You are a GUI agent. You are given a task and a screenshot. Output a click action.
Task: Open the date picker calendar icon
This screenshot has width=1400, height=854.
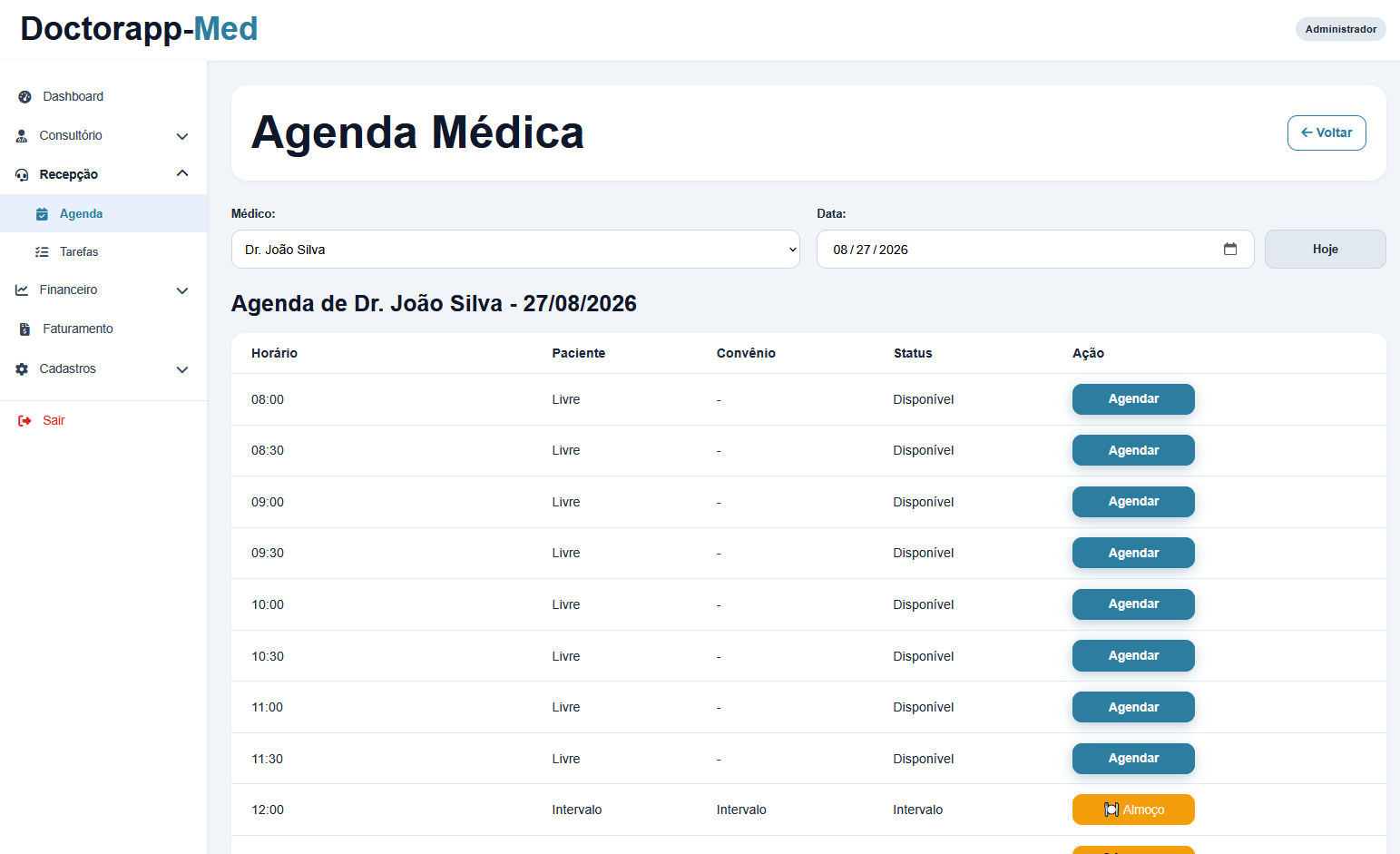tap(1230, 249)
